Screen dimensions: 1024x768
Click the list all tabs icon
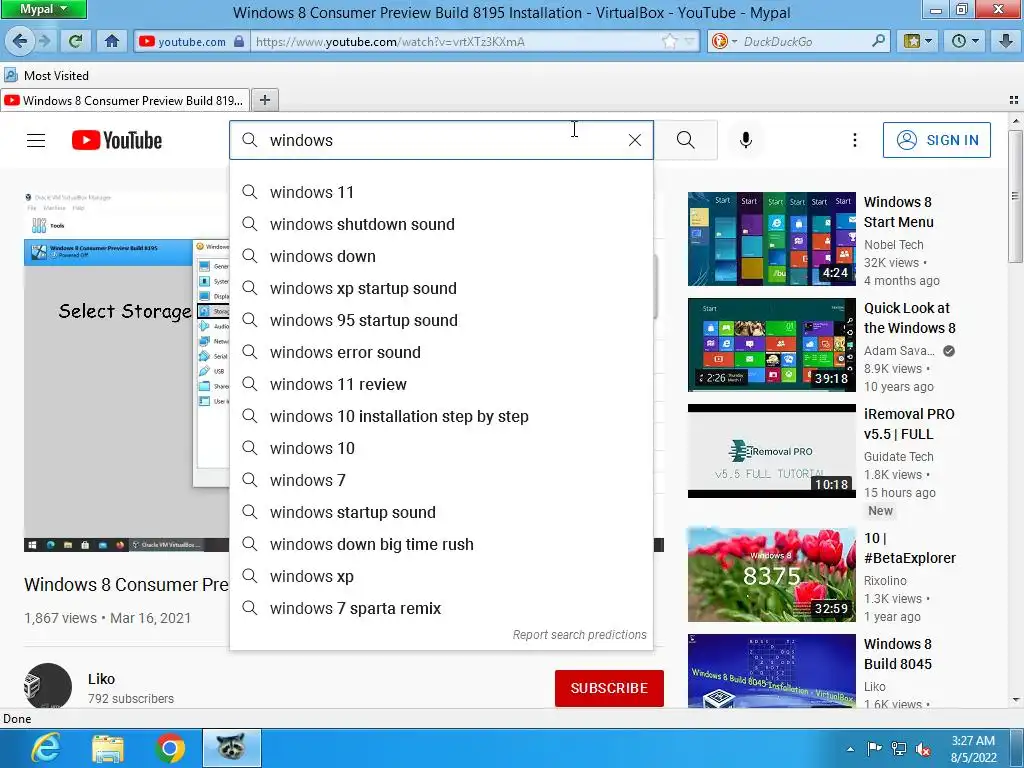pyautogui.click(x=1014, y=100)
